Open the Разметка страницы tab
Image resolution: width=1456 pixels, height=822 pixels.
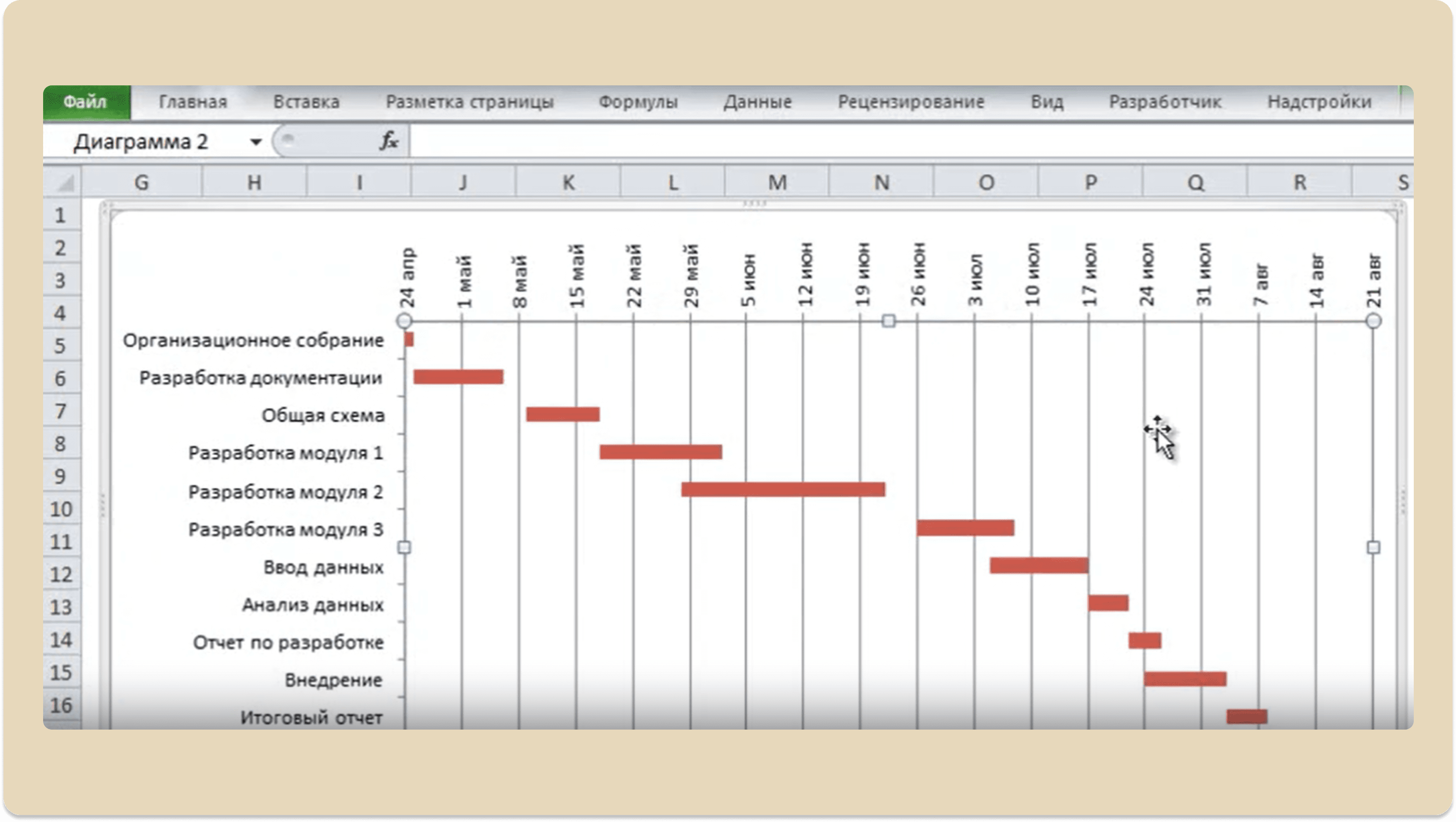coord(470,102)
